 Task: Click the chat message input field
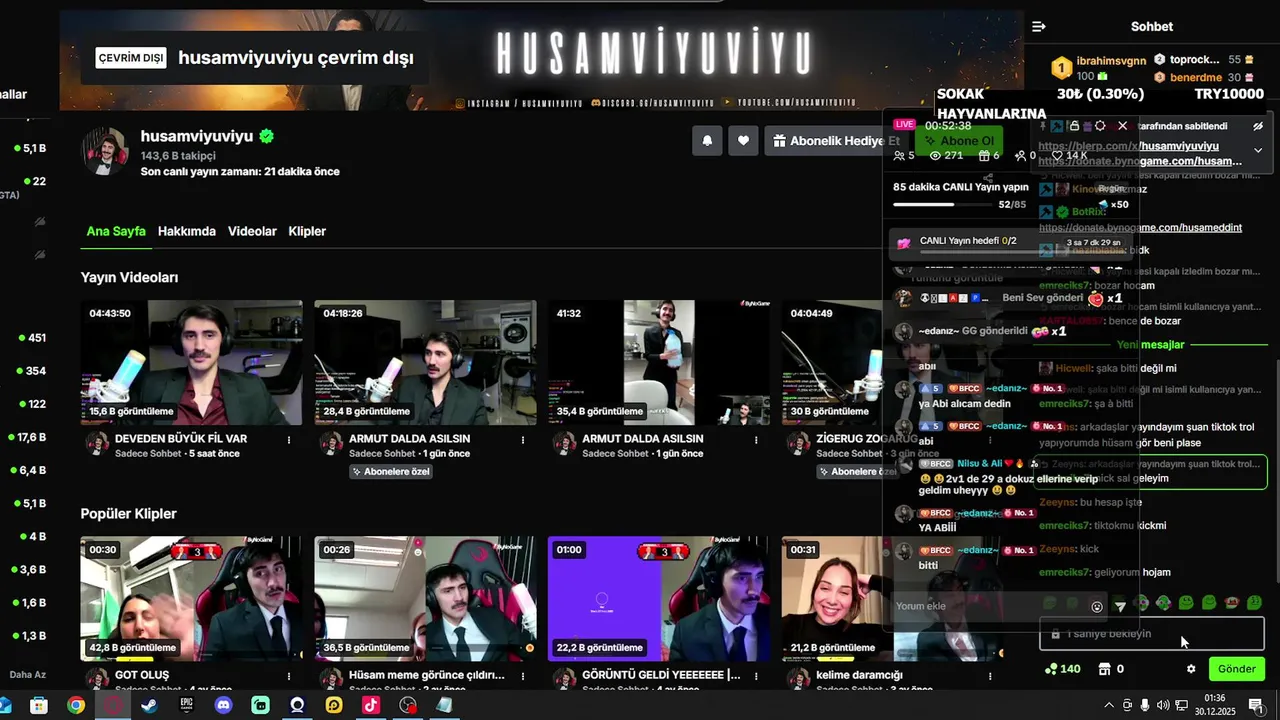[x=1151, y=634]
